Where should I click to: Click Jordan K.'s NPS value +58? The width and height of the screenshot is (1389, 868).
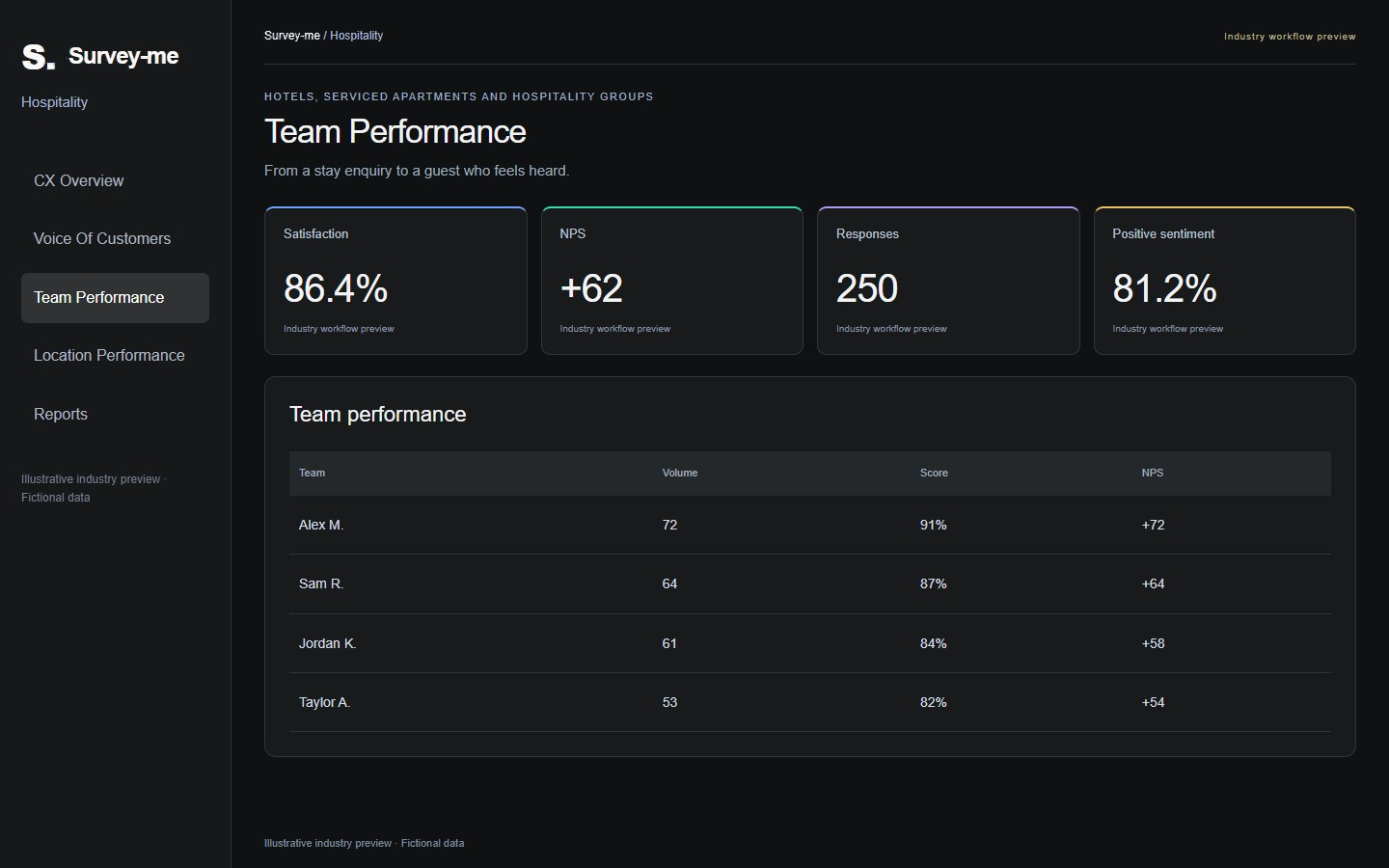pyautogui.click(x=1154, y=643)
